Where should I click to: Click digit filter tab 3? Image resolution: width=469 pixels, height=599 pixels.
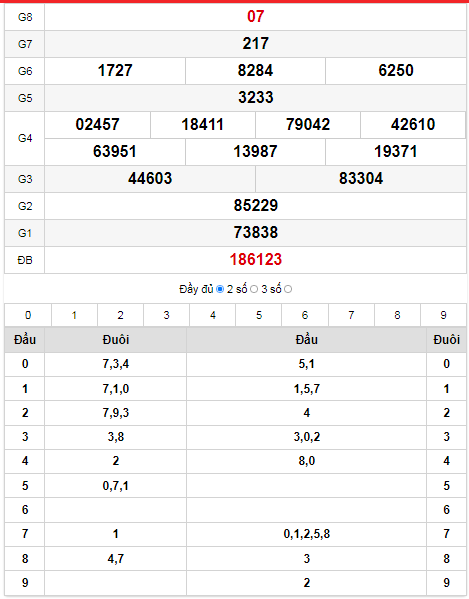[x=167, y=315]
